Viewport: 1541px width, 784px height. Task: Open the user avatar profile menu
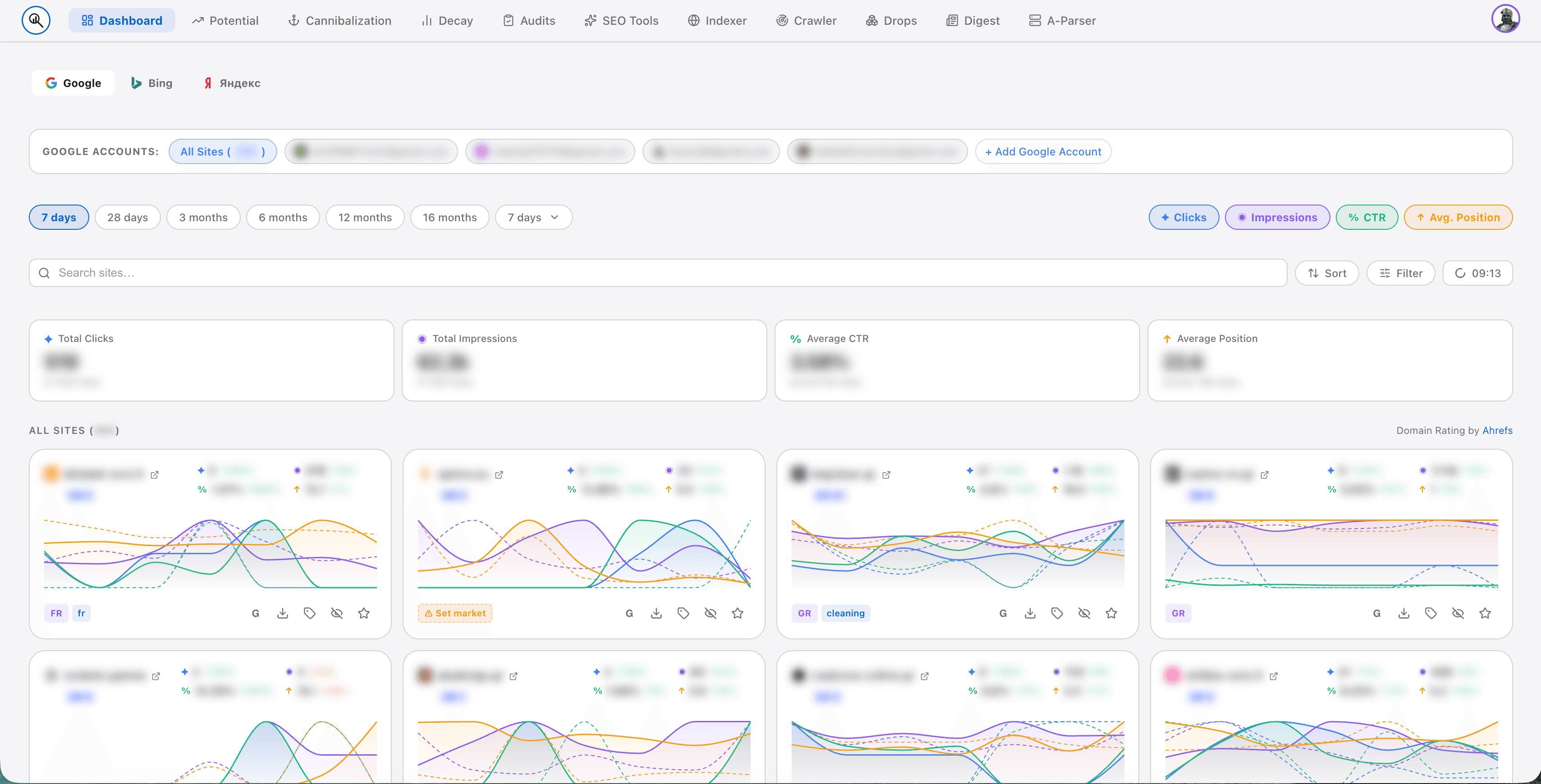click(x=1506, y=18)
